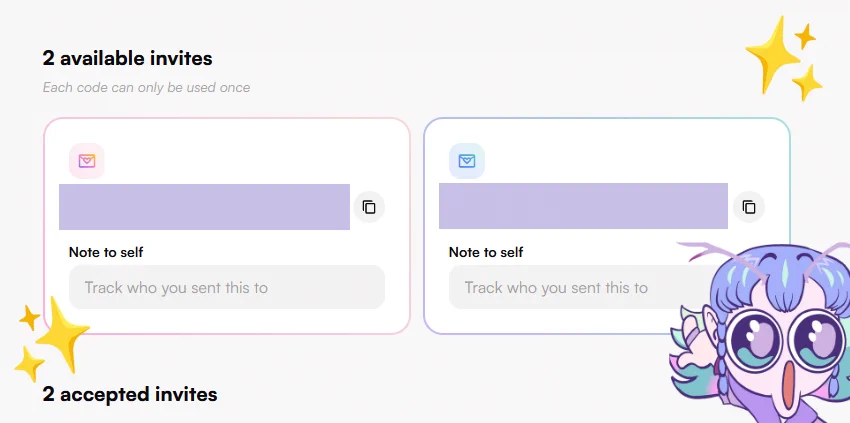This screenshot has width=850, height=423.
Task: Click the small lowest sparkle at bottom left
Action: (x=29, y=363)
